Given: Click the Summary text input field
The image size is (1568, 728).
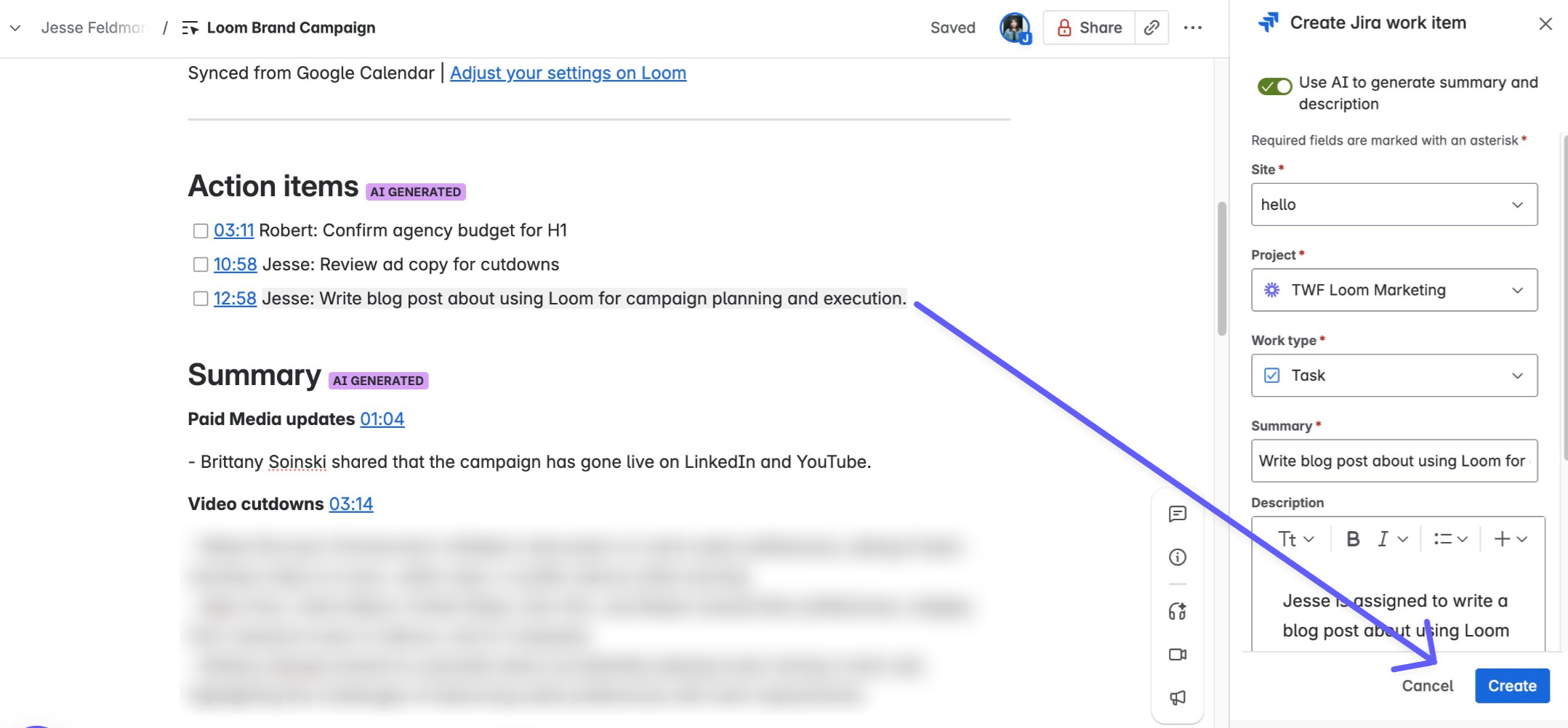Looking at the screenshot, I should (1394, 461).
